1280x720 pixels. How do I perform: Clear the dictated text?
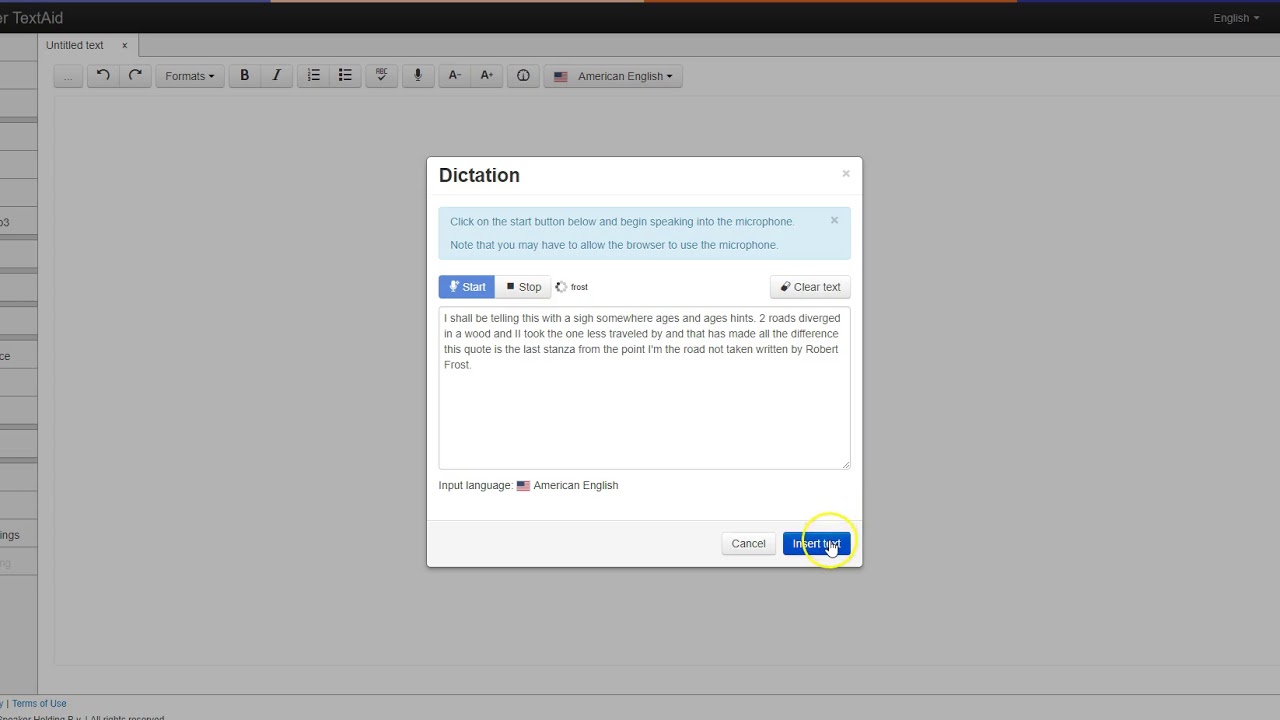coord(810,287)
